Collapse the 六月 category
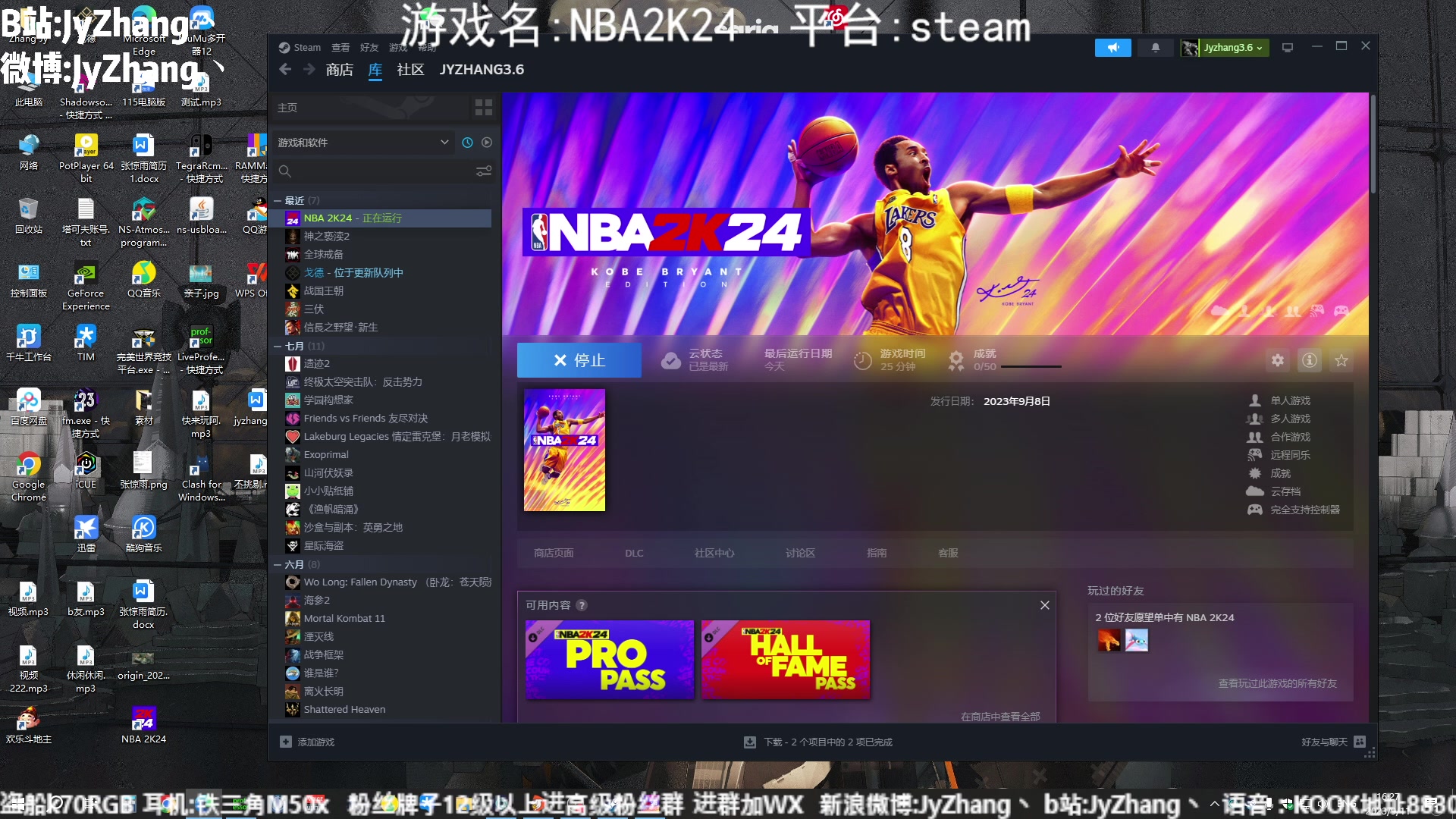This screenshot has height=819, width=1456. pos(278,565)
